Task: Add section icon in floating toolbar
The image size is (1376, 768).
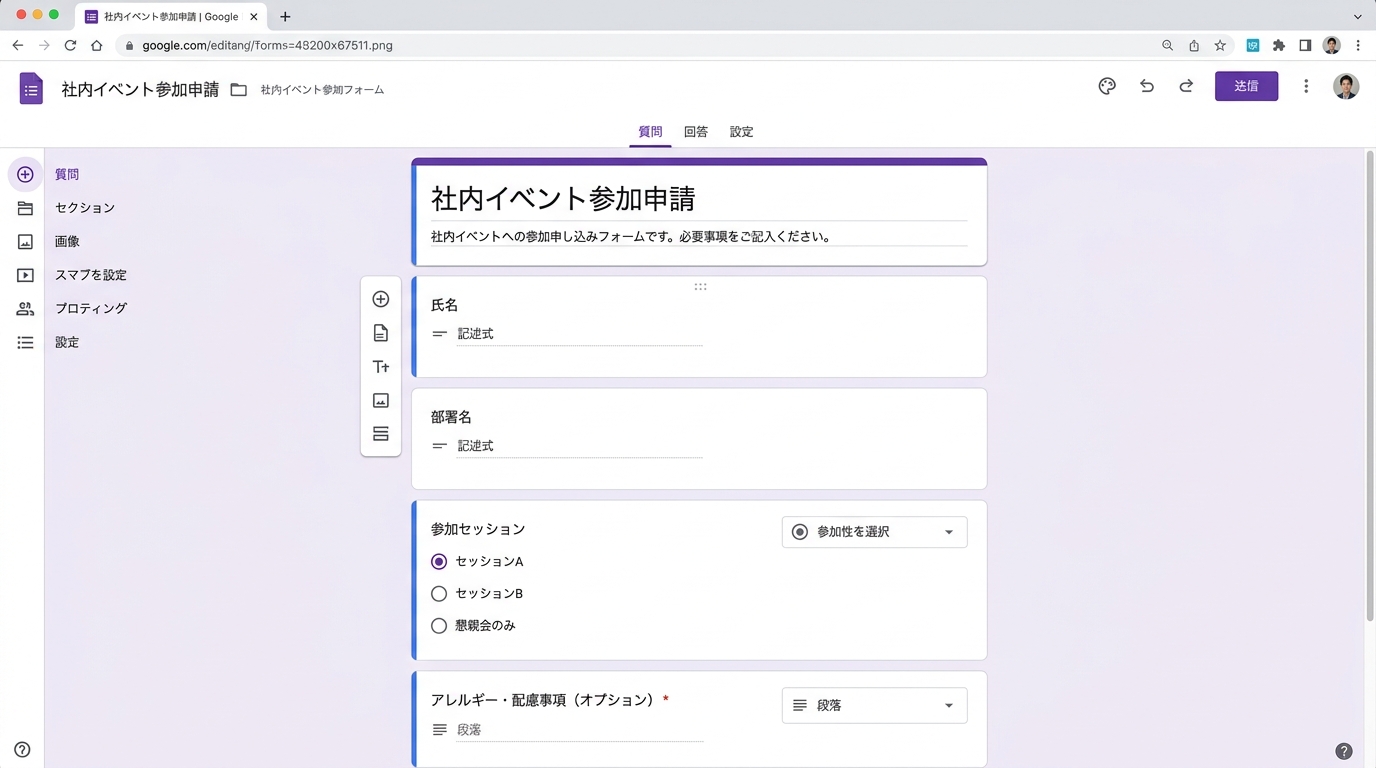Action: click(x=381, y=434)
